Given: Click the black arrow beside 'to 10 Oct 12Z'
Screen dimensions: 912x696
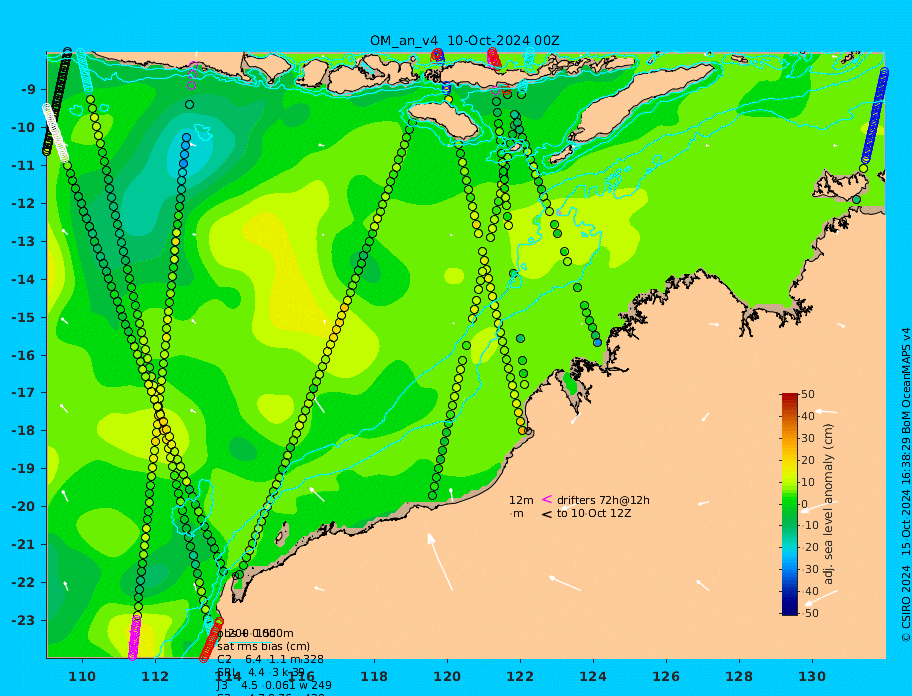Looking at the screenshot, I should pyautogui.click(x=546, y=513).
